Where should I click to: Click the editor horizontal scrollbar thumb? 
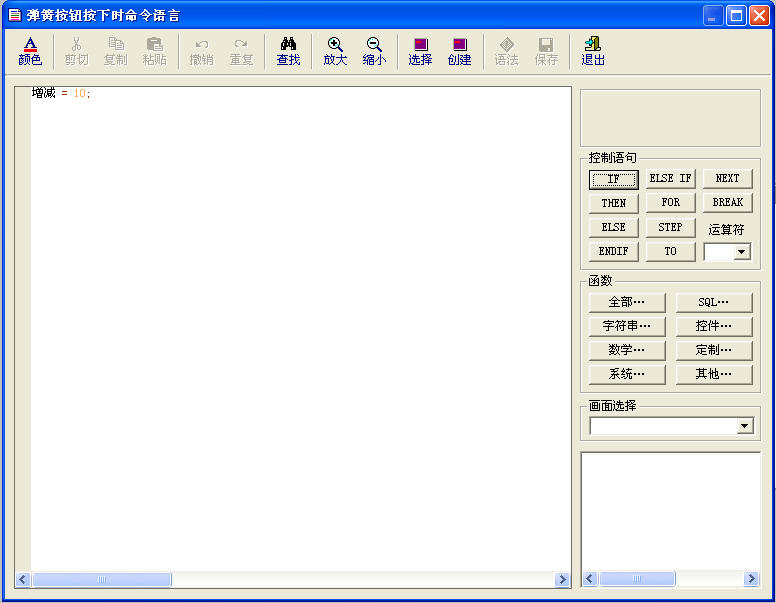(101, 579)
